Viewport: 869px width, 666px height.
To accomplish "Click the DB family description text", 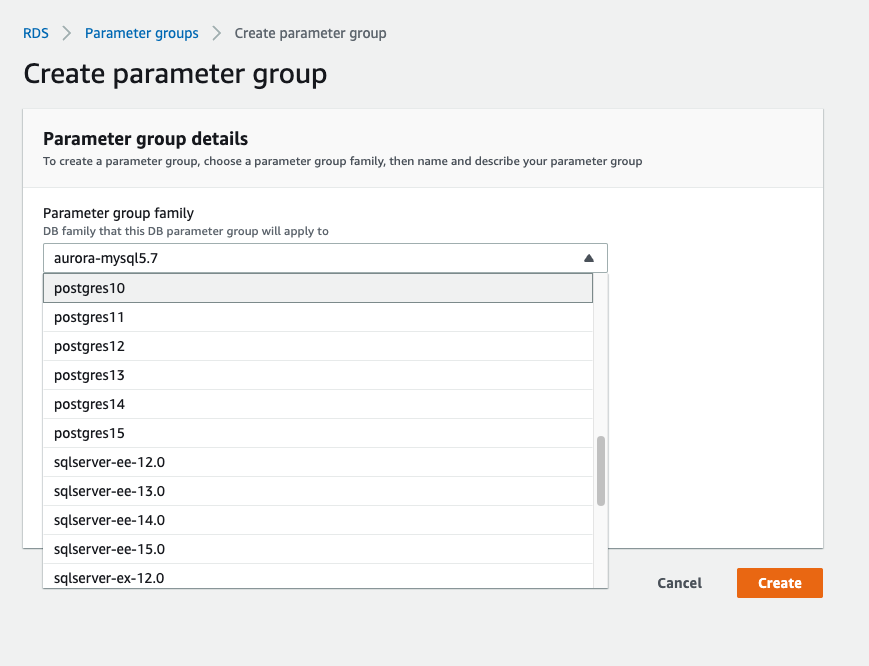I will (x=186, y=231).
